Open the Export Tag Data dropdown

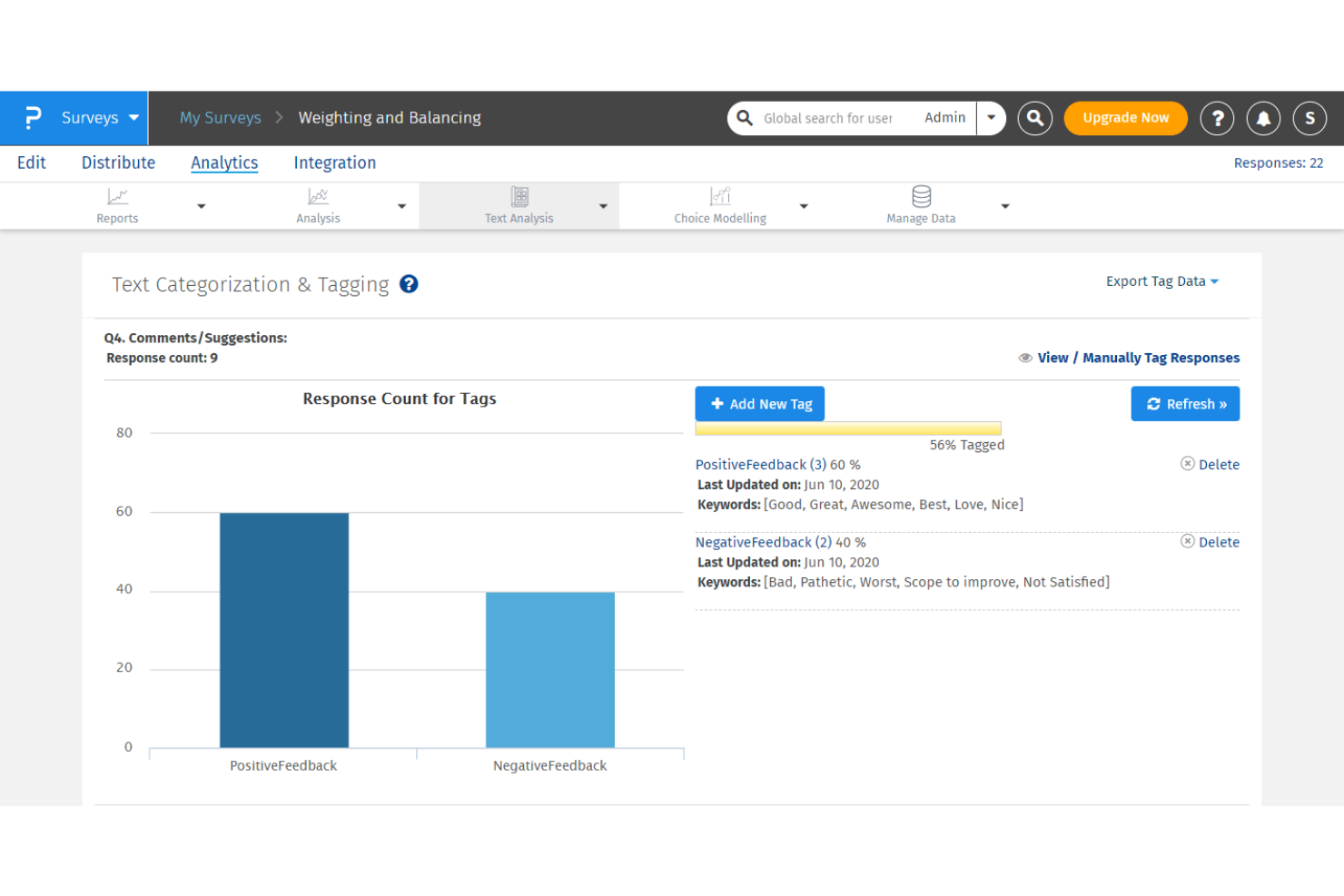pos(1161,281)
